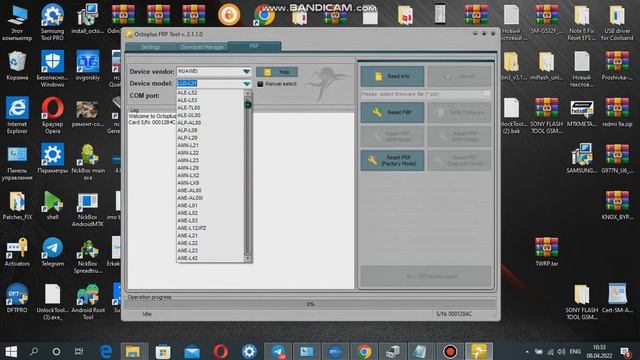This screenshot has width=640, height=360.
Task: Click the Help button beside Device vendor
Action: [277, 72]
